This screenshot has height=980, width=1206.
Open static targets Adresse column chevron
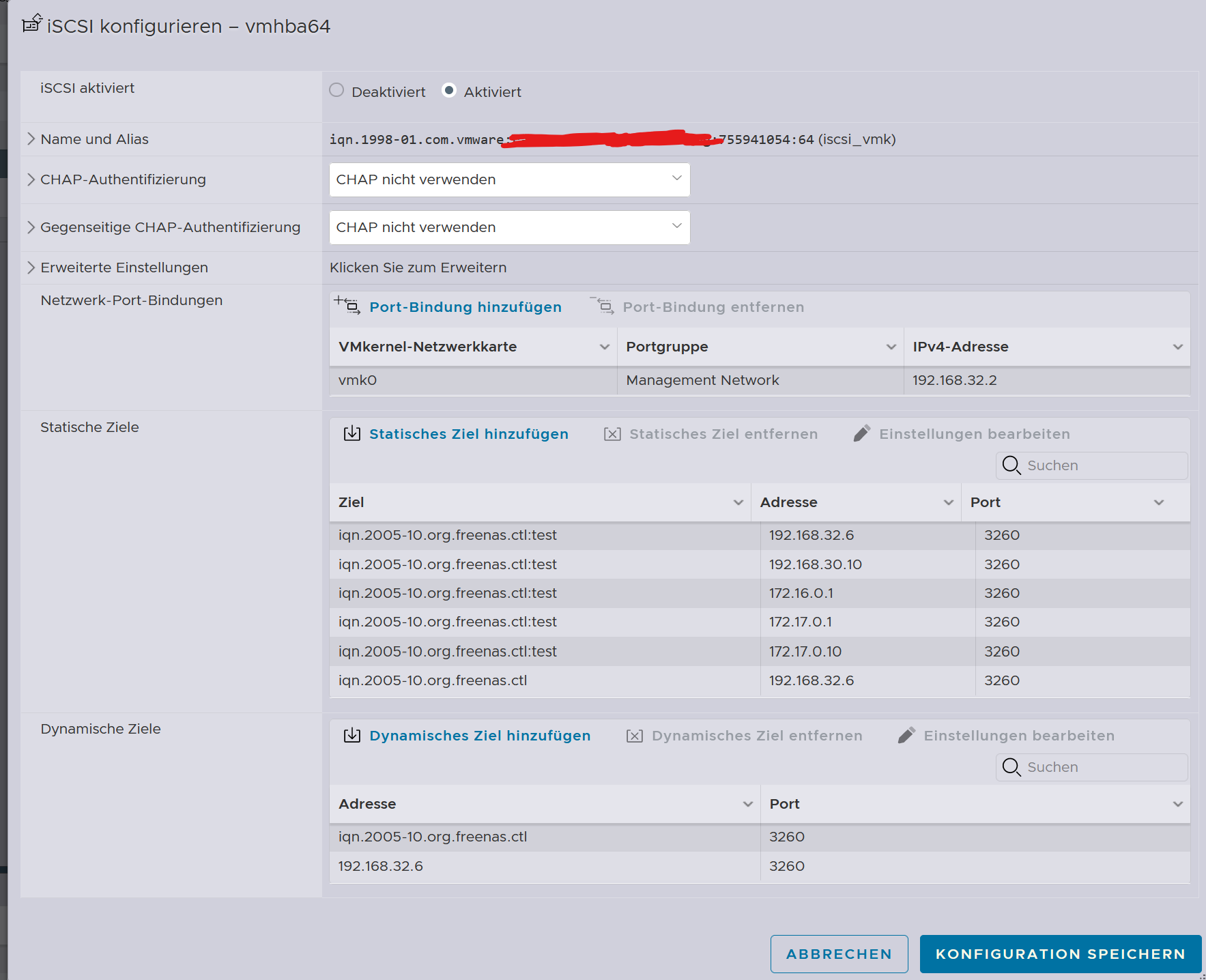[x=949, y=502]
